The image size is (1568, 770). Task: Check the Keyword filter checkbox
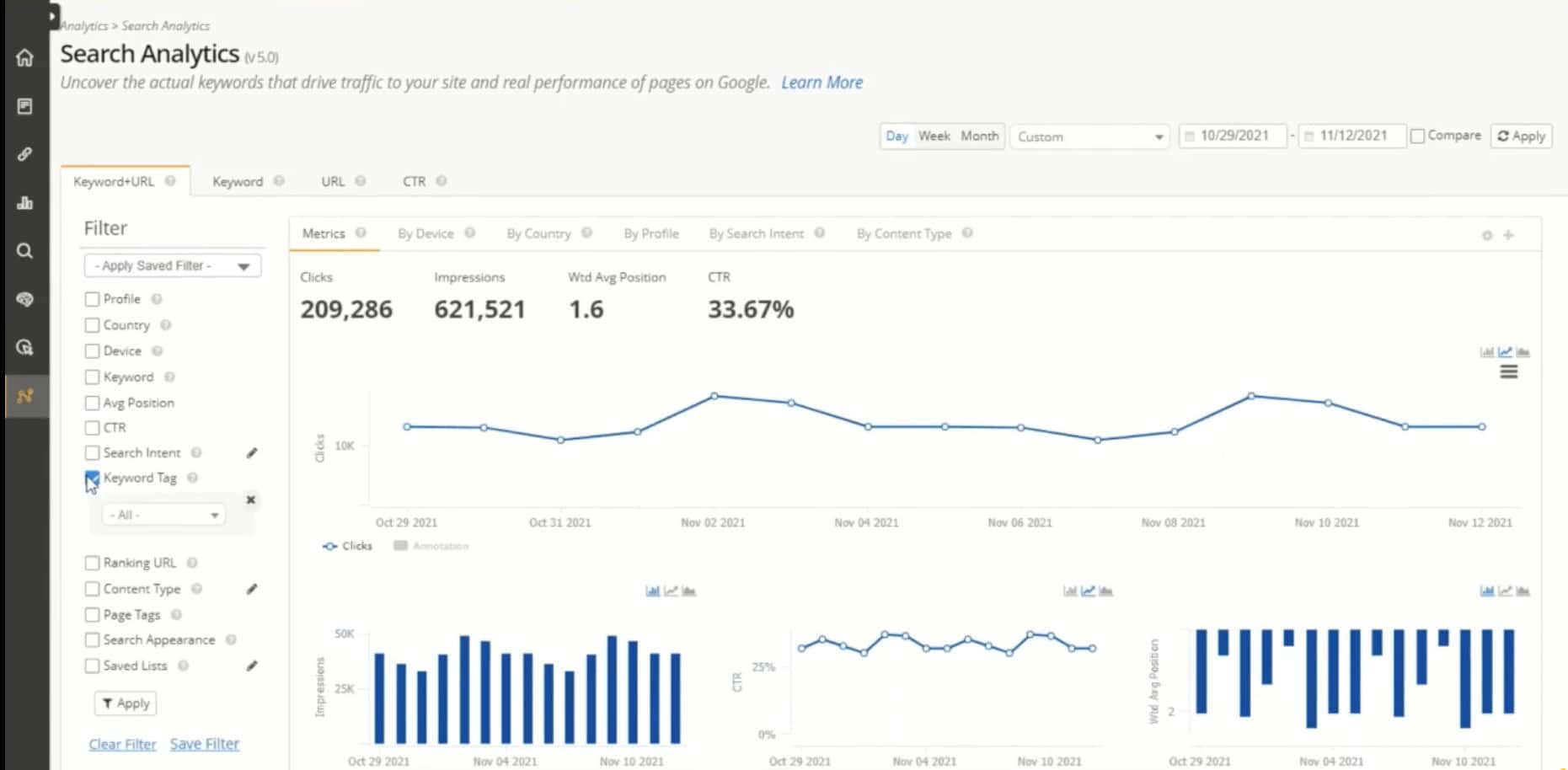[92, 377]
